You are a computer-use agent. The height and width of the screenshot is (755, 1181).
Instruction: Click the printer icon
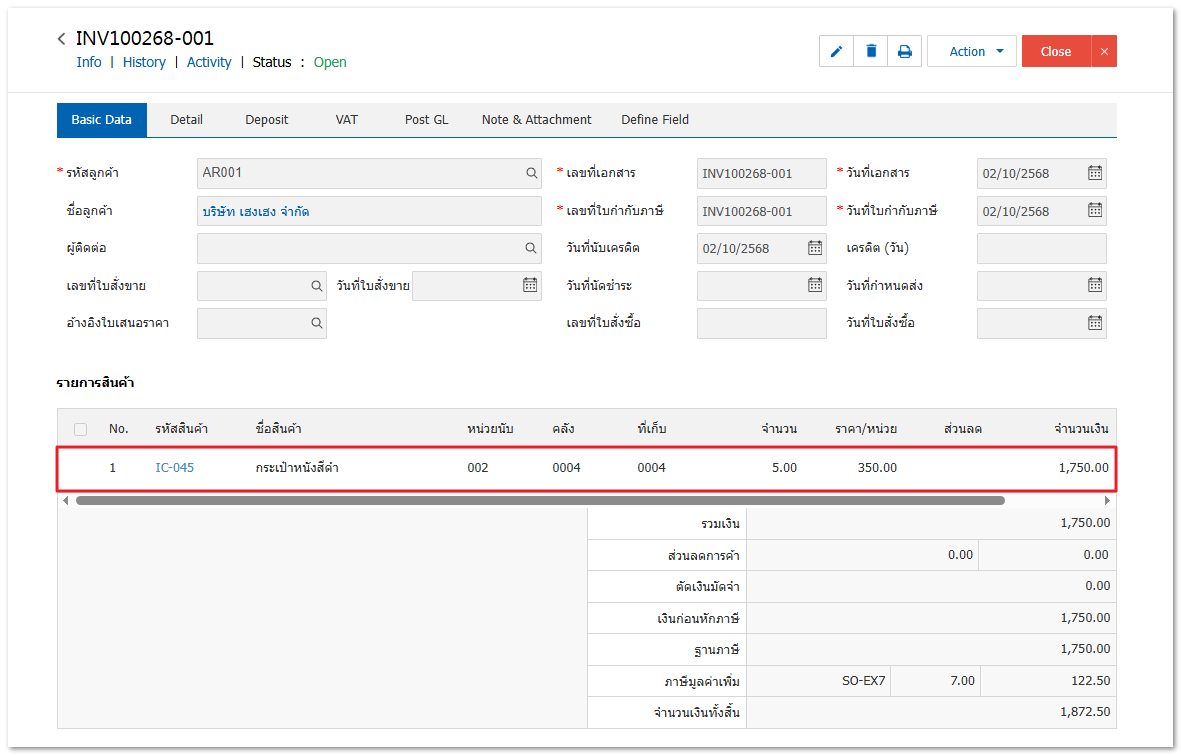pos(904,52)
